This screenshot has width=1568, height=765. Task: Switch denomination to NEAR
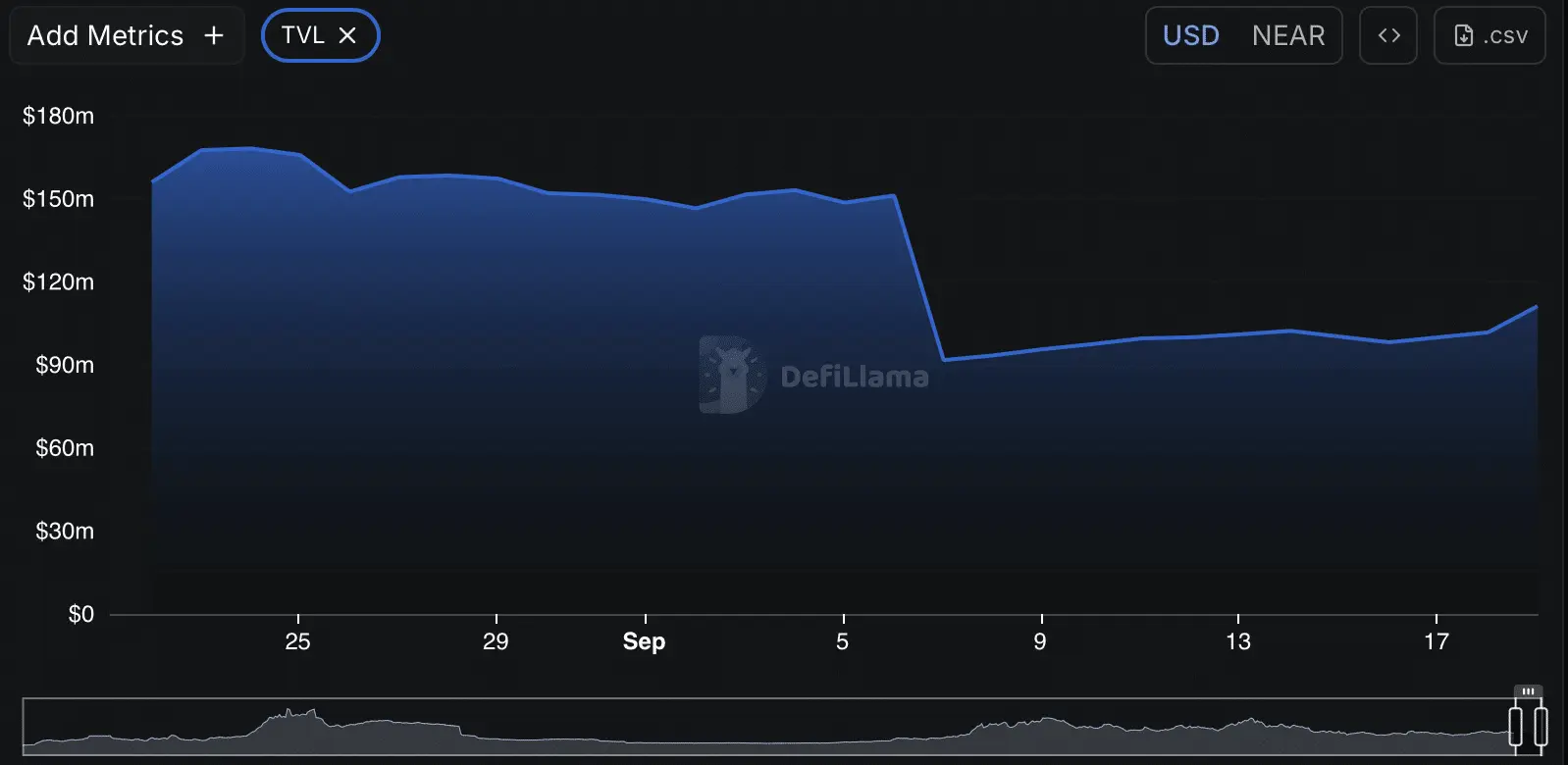1288,35
